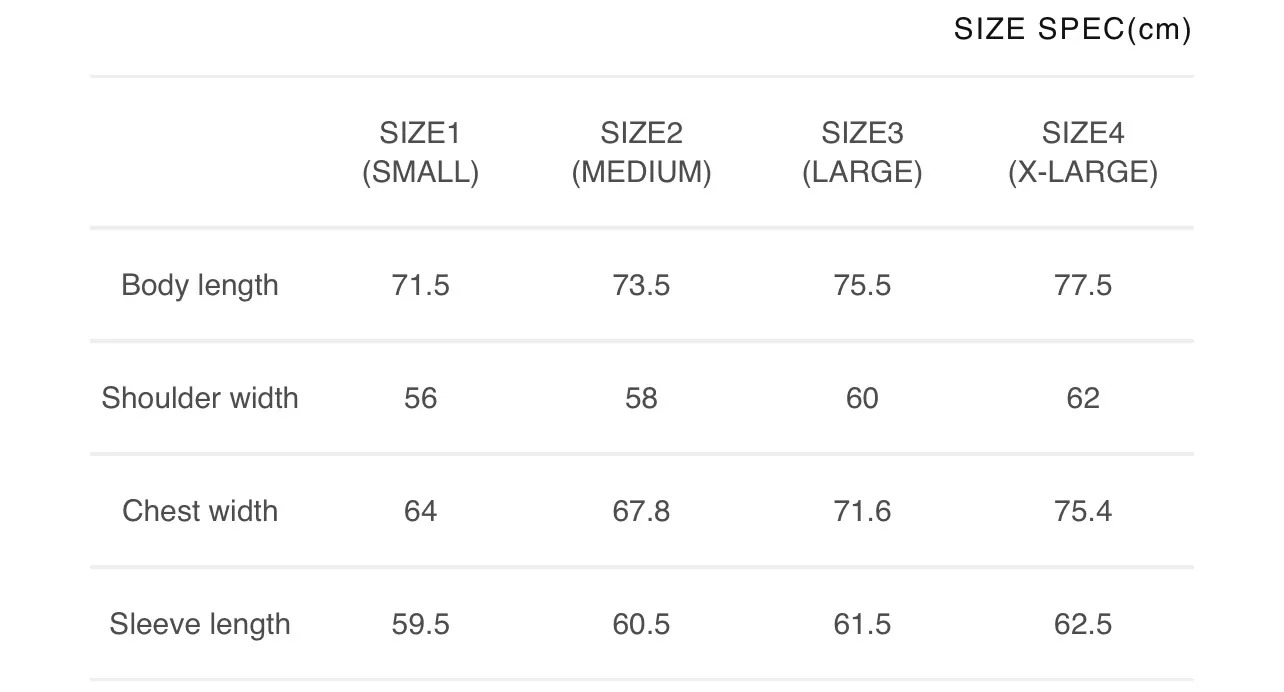Select the shoulder width value 56
Screen dimensions: 1284x692
[x=420, y=398]
